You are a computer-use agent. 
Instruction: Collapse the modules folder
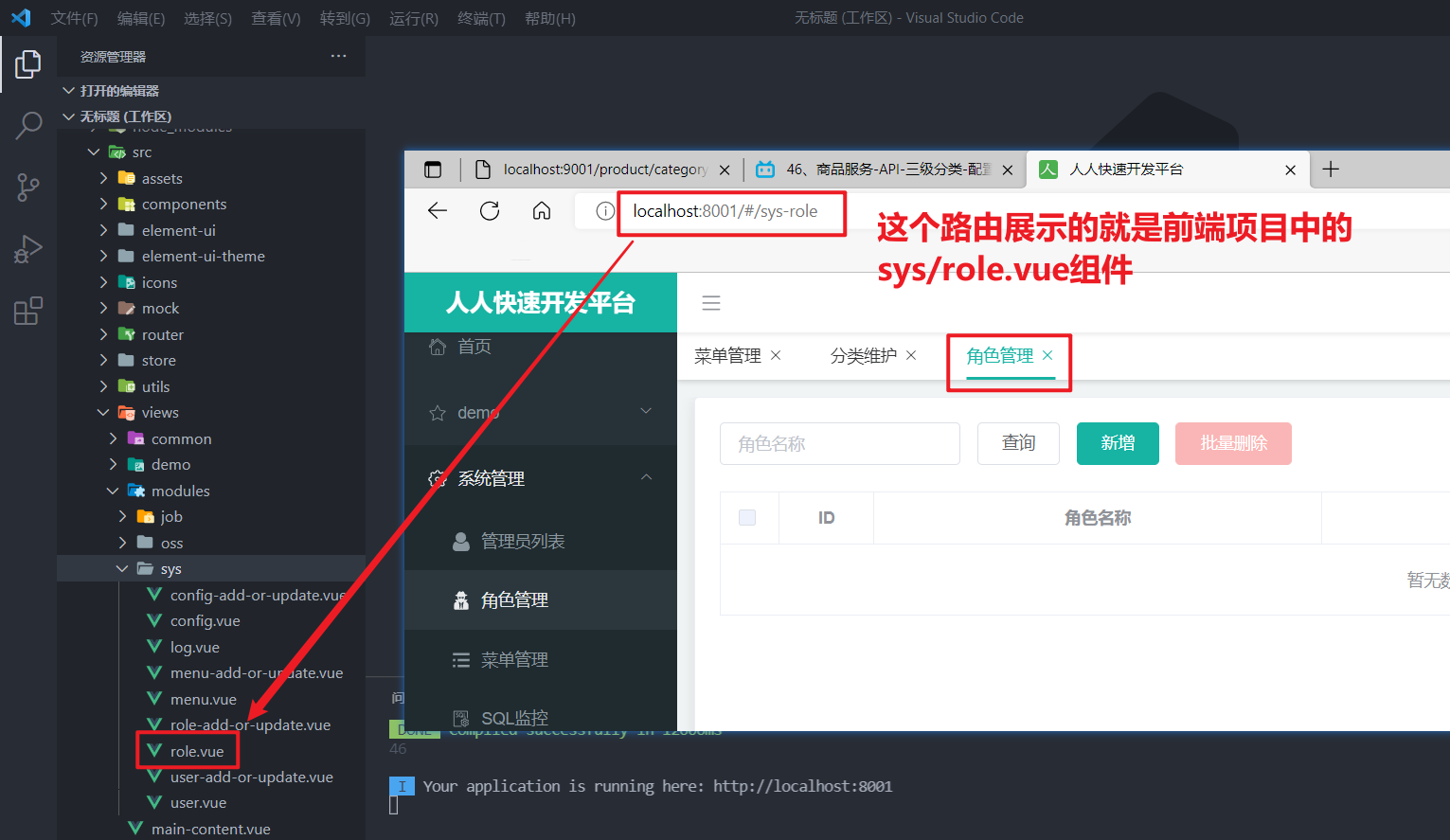point(180,491)
